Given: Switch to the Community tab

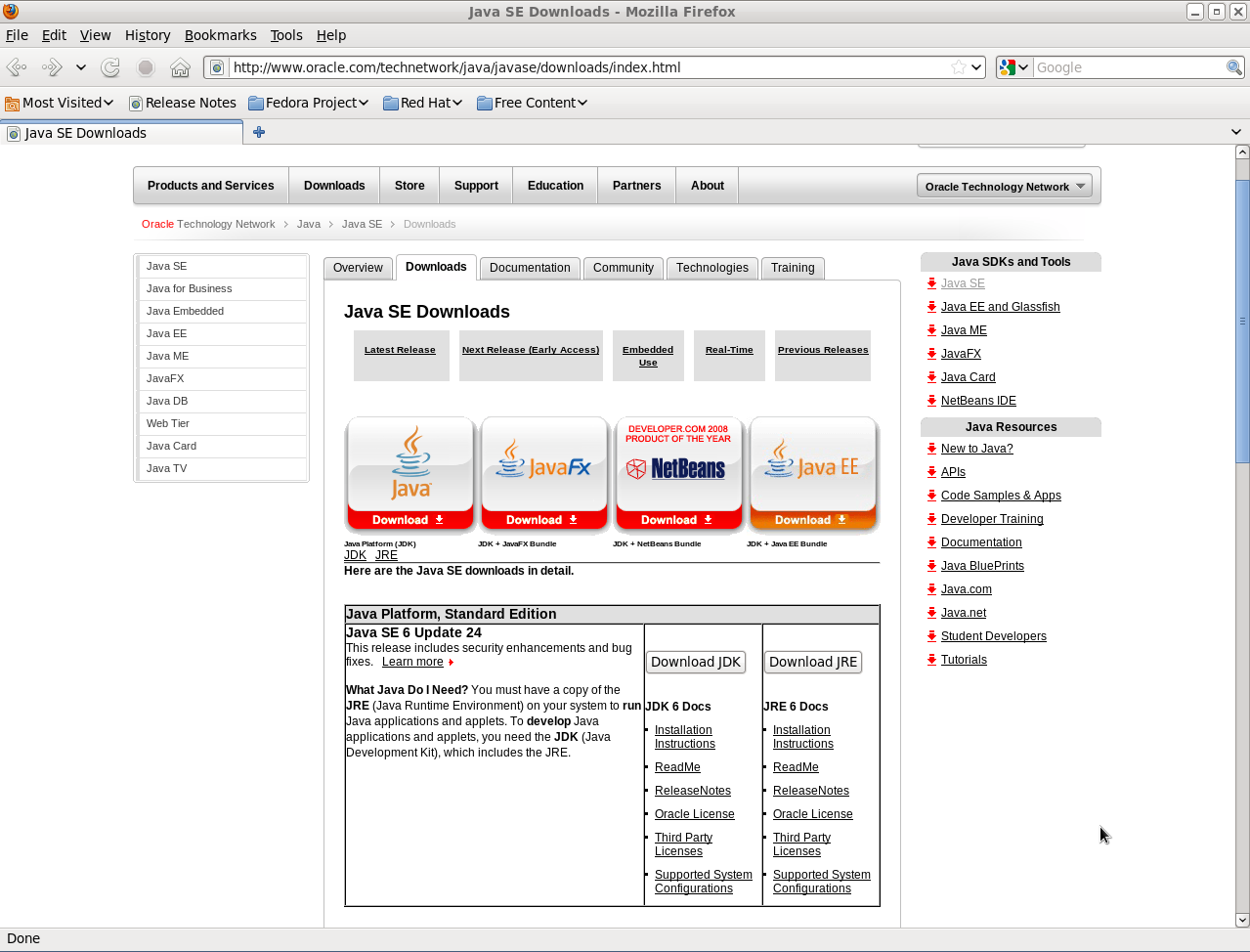Looking at the screenshot, I should coord(624,268).
